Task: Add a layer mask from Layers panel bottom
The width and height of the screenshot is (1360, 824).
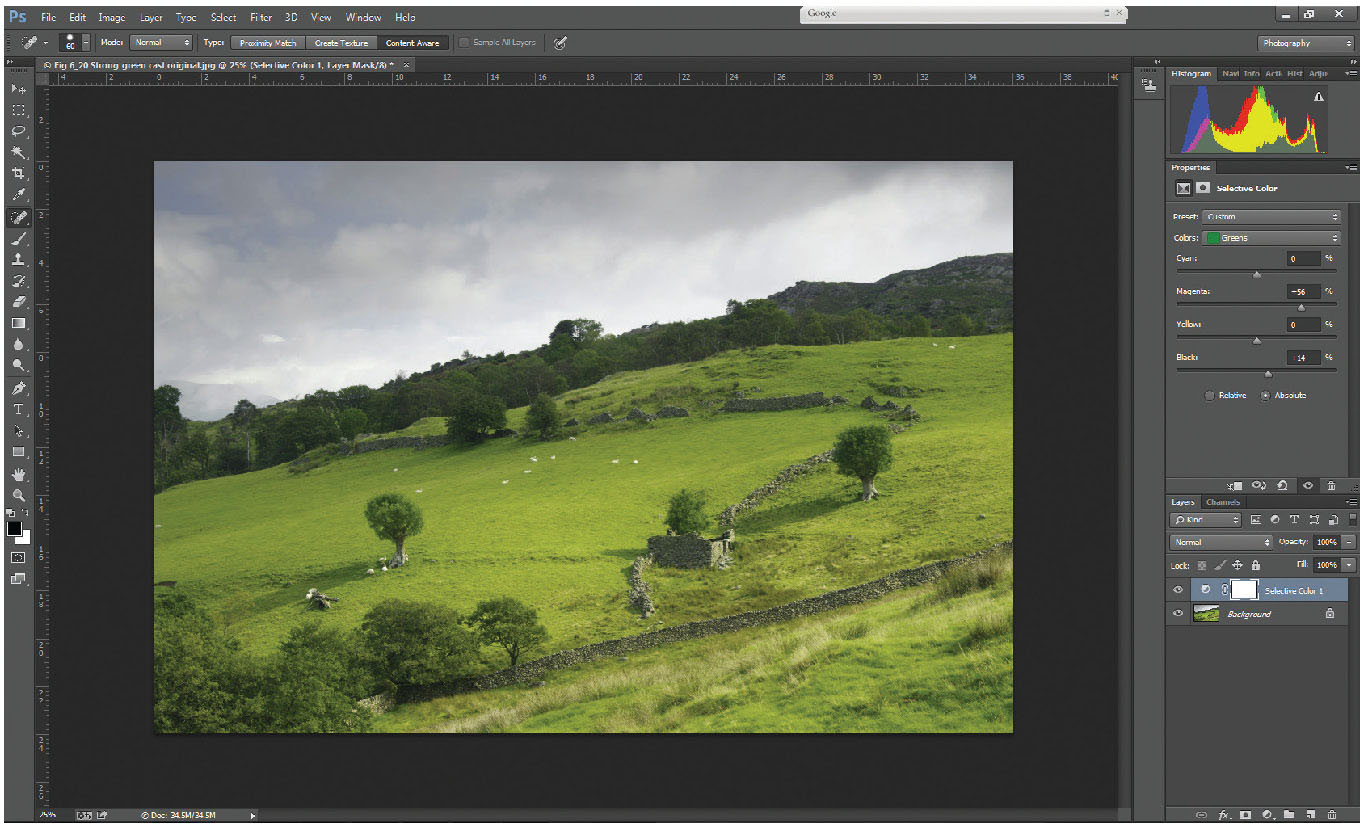Action: tap(1245, 815)
